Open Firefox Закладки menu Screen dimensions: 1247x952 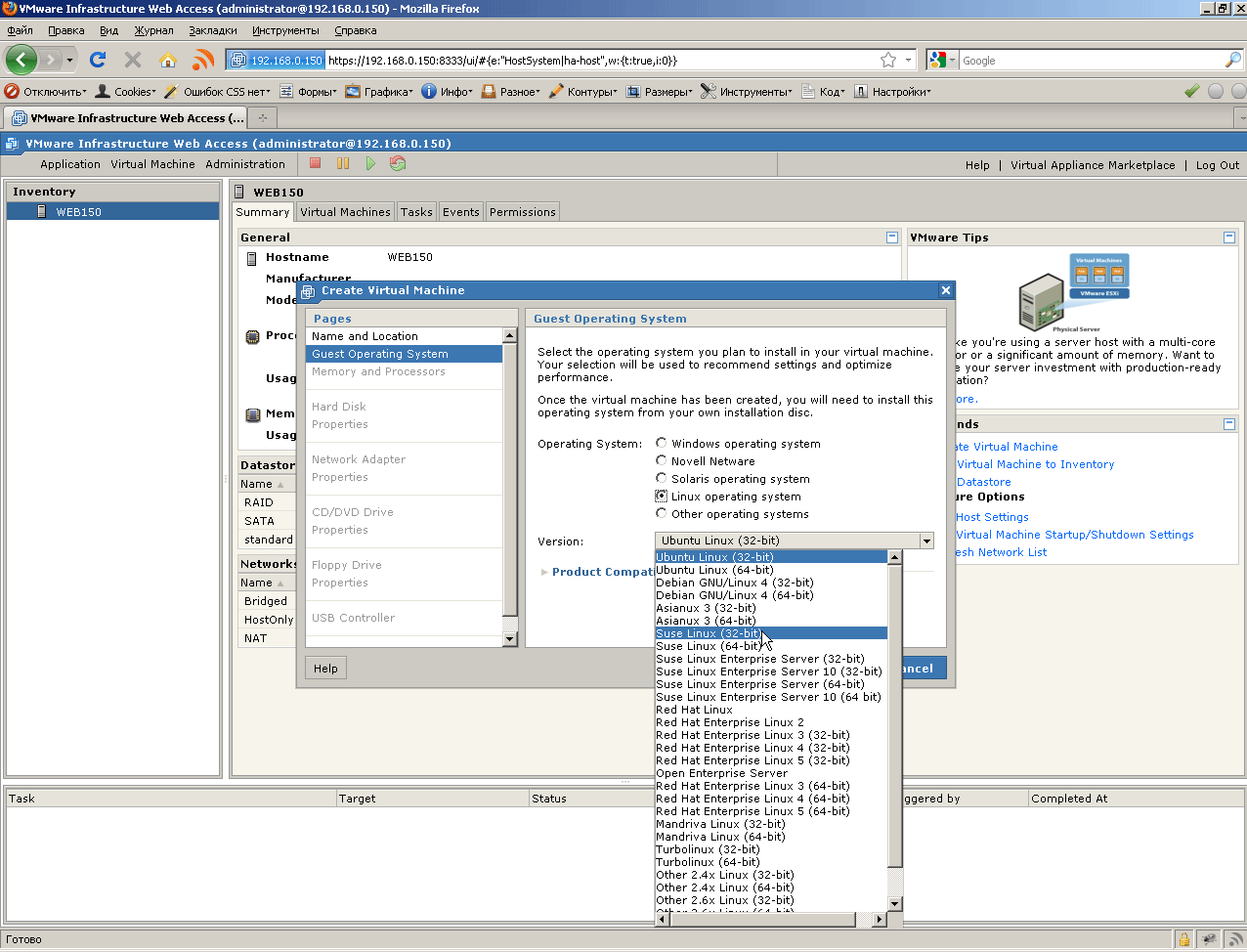tap(213, 30)
